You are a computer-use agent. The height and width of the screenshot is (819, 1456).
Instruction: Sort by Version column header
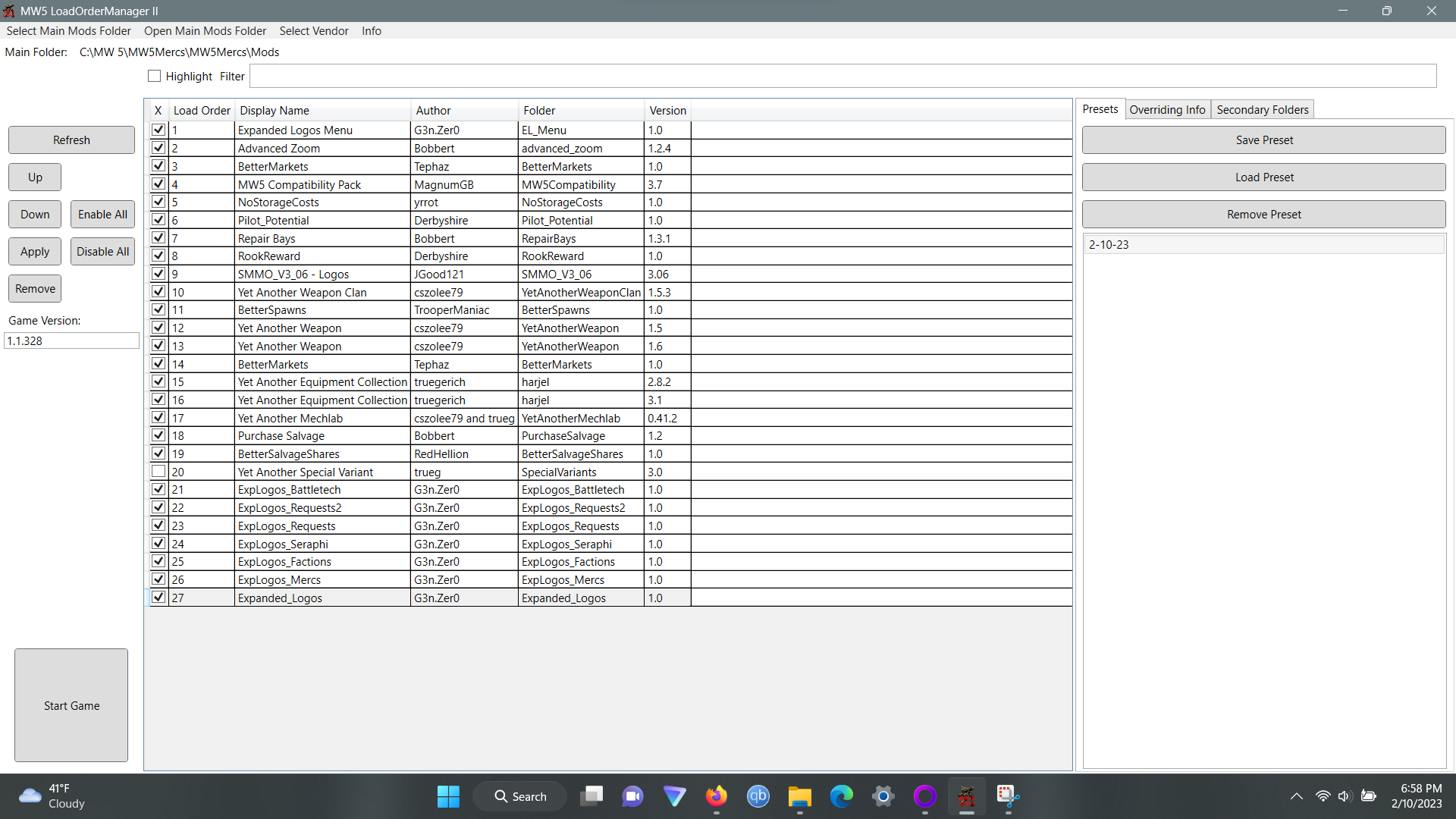tap(667, 111)
